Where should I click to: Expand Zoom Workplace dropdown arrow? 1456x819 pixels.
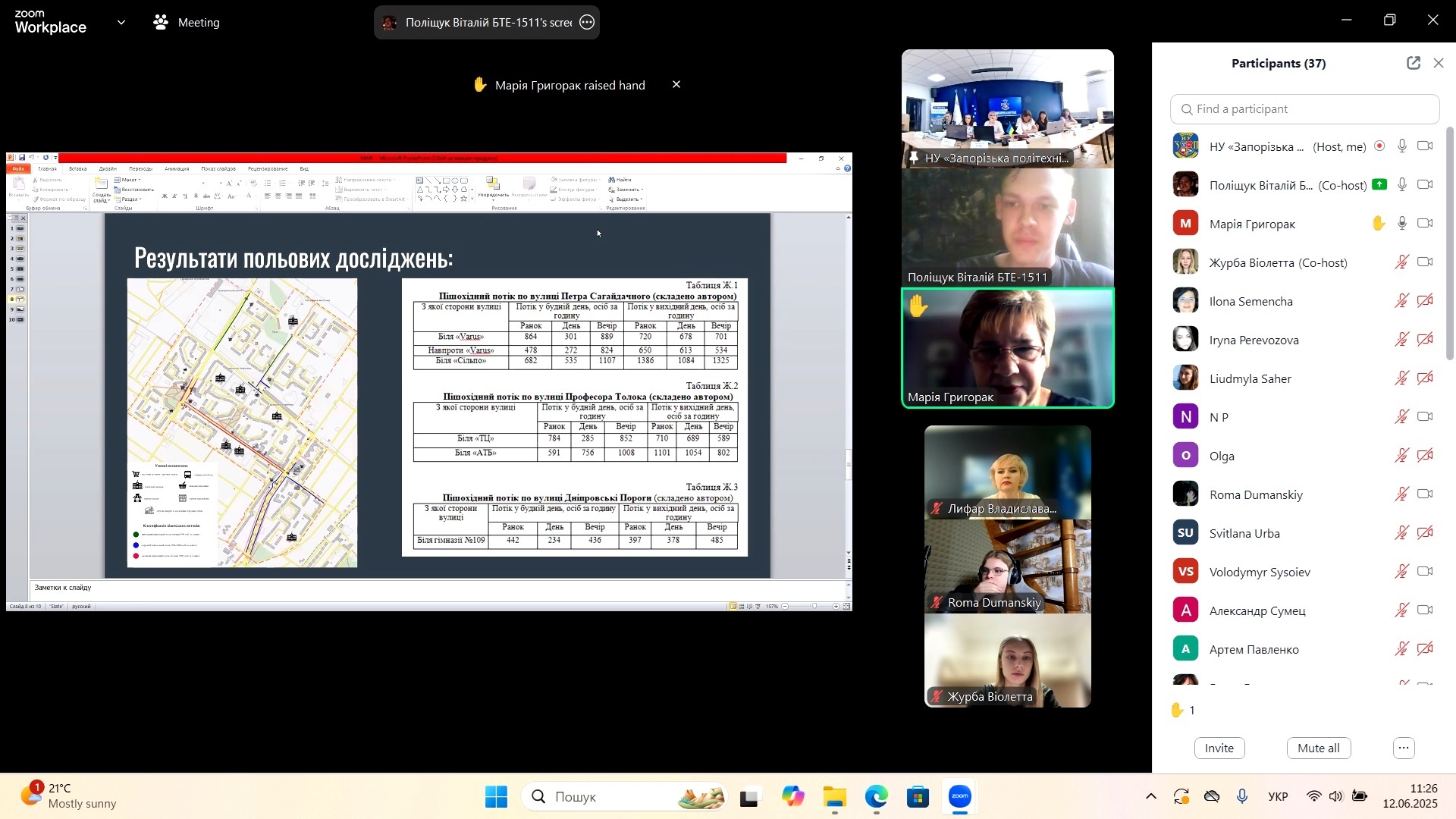pyautogui.click(x=121, y=23)
